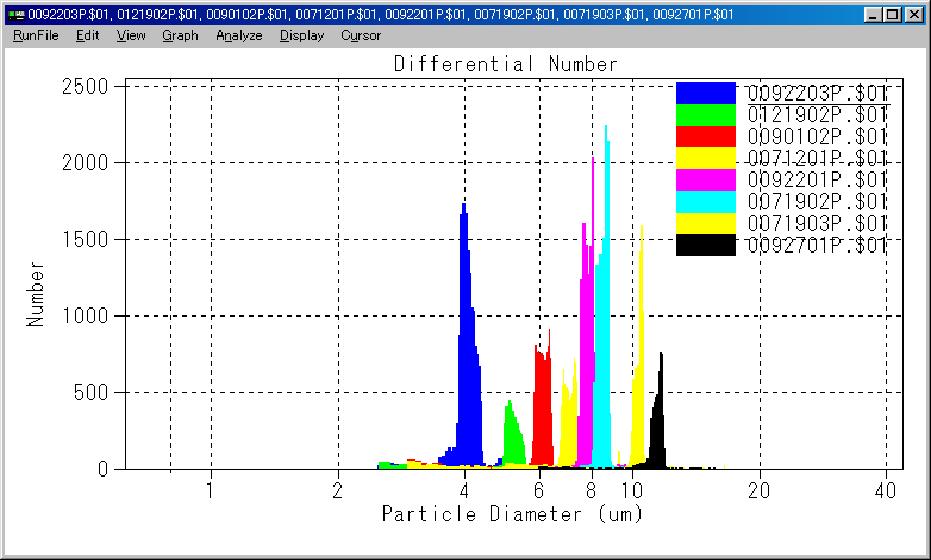Select legend entry 0090102P.$01
Image resolution: width=931 pixels, height=560 pixels.
[x=817, y=137]
